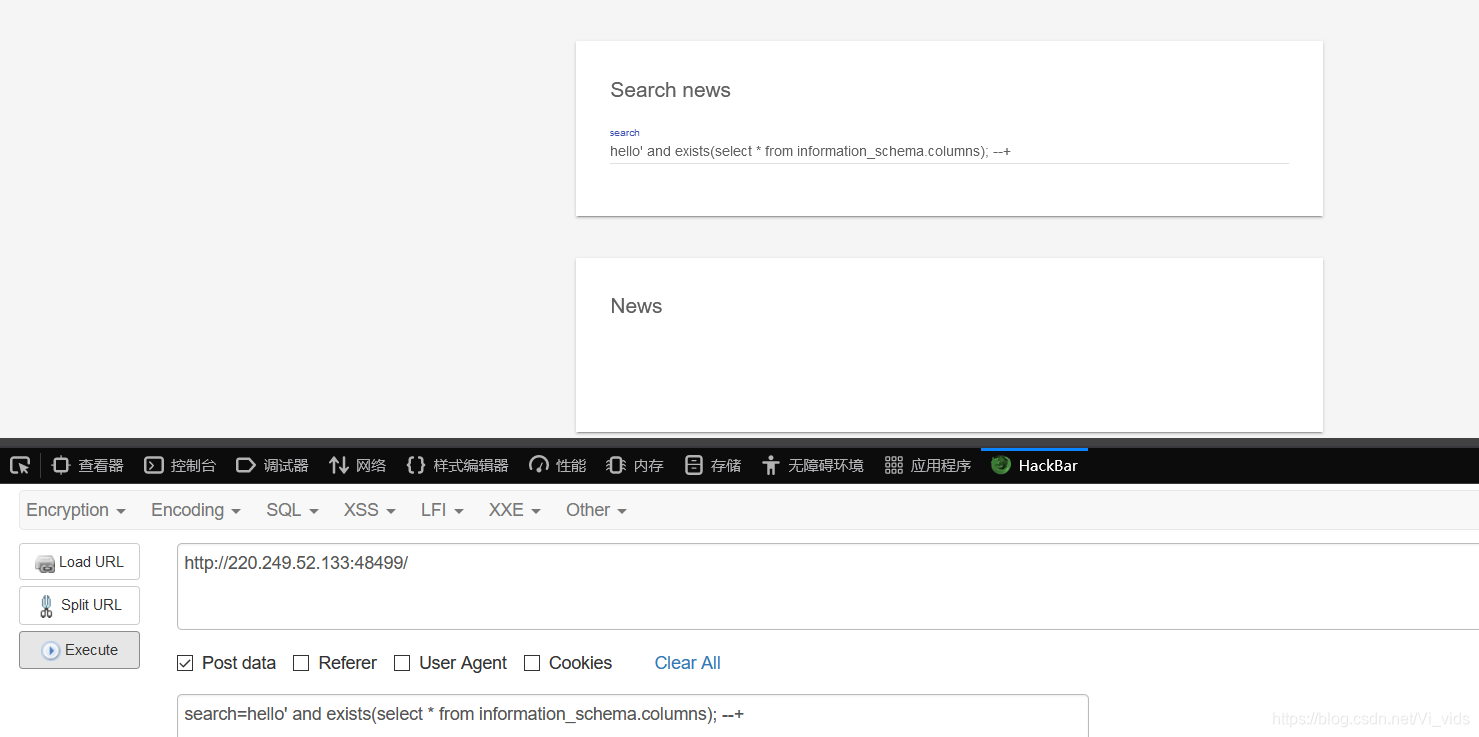
Task: Open the 存储 storage tab
Action: tap(713, 465)
